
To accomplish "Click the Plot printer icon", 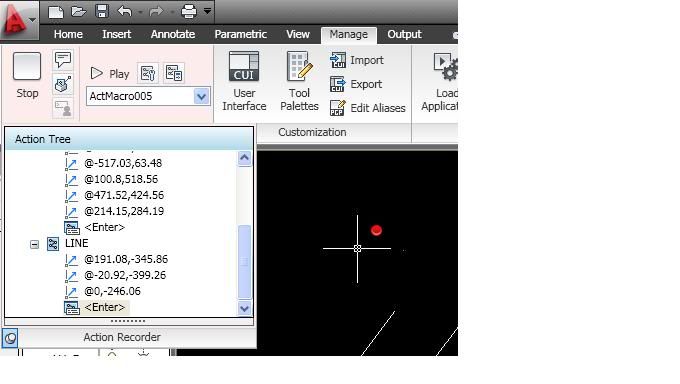I will click(189, 11).
